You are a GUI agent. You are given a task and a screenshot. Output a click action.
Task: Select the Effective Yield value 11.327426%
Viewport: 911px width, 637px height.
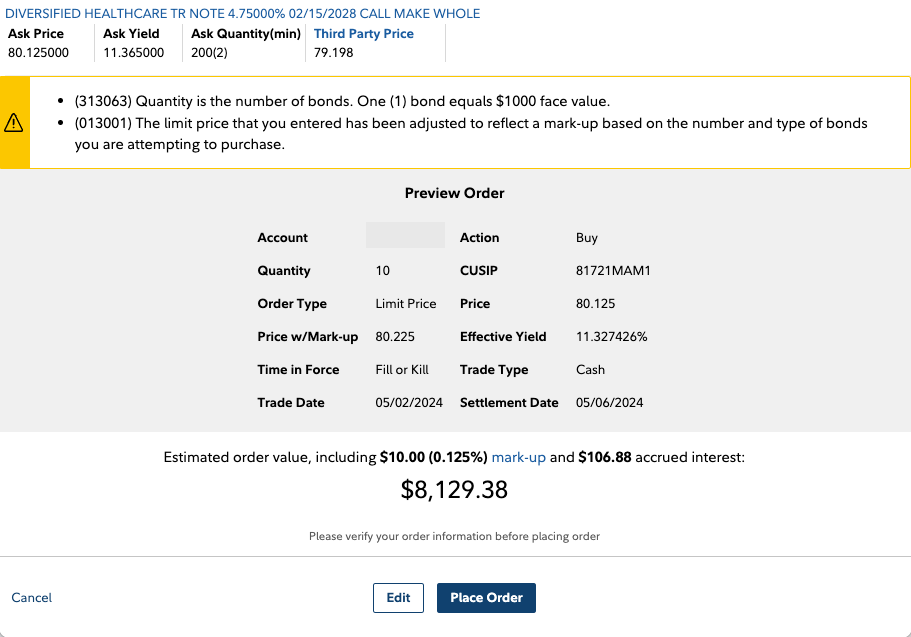[x=611, y=337]
